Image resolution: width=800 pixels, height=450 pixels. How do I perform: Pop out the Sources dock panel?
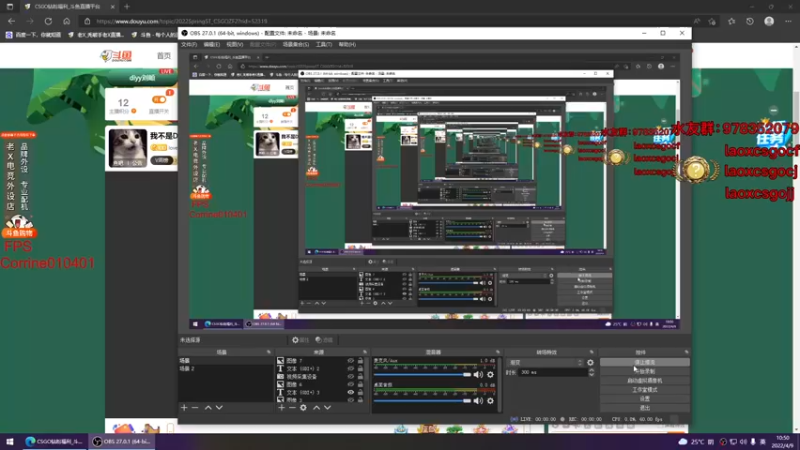(365, 352)
